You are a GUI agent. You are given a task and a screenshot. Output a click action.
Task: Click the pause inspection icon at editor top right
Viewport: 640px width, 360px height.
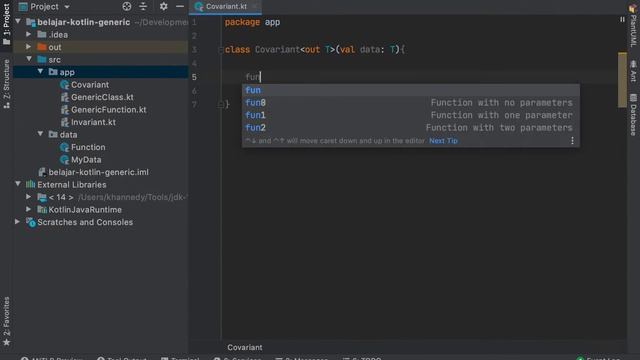[622, 19]
